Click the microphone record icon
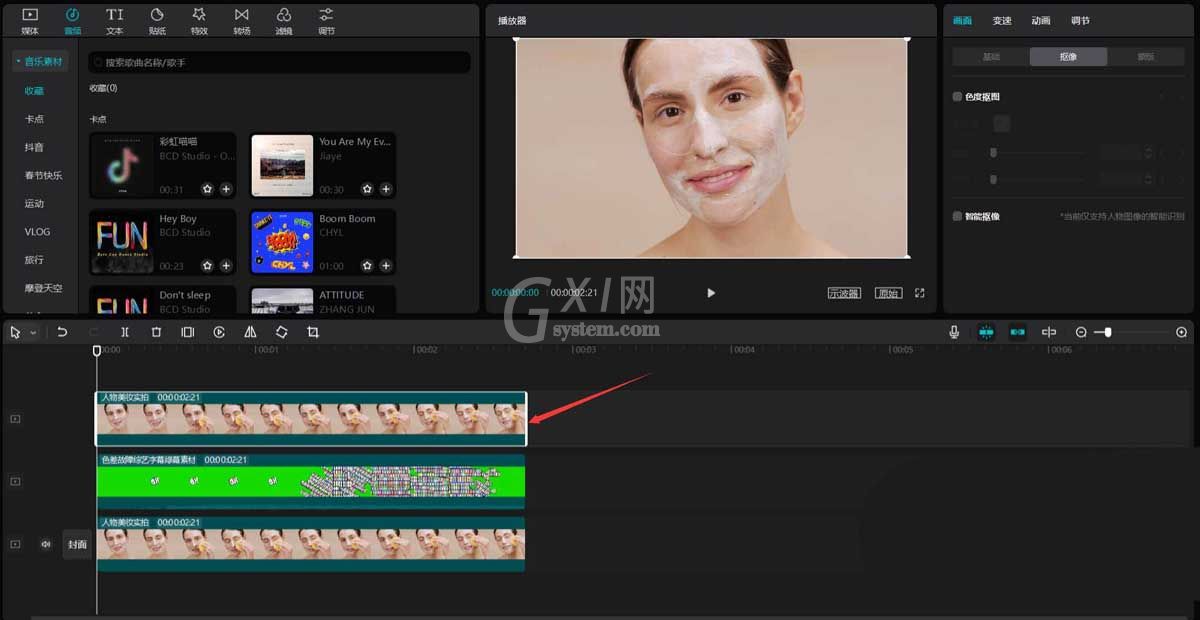Viewport: 1200px width, 620px height. (x=955, y=332)
